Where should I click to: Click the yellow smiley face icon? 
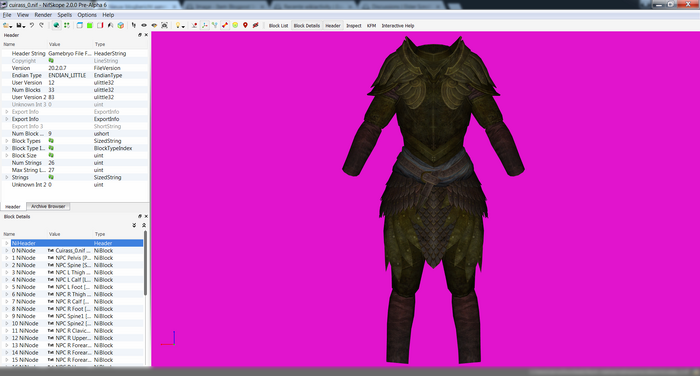[235, 25]
